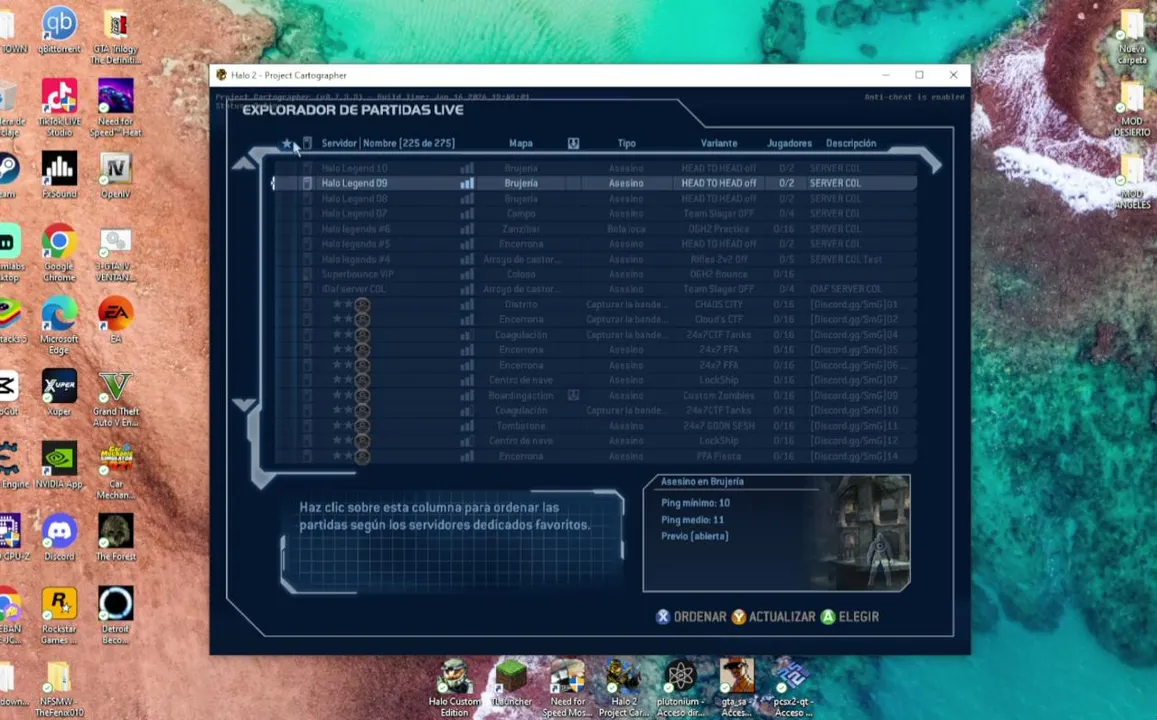The image size is (1157, 720).
Task: Open FxSound desktop shortcut
Action: [x=59, y=174]
